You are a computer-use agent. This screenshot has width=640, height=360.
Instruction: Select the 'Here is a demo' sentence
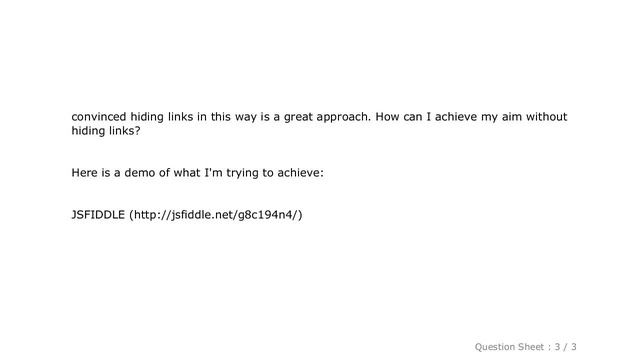tap(198, 173)
